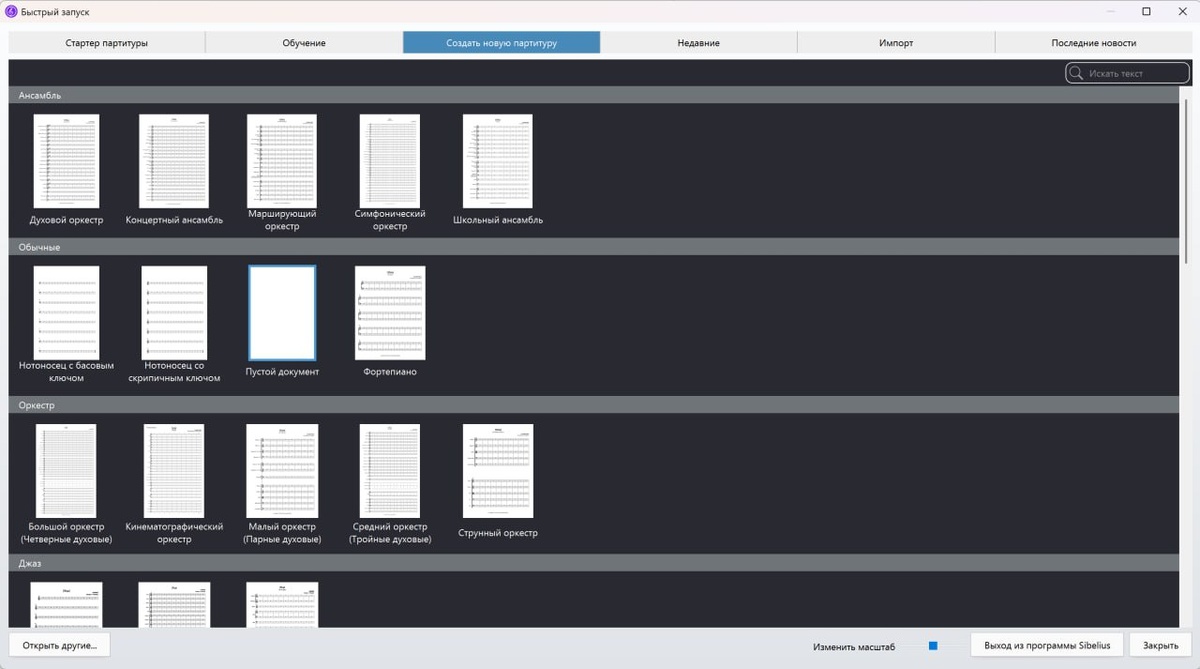Click the magnifier icon in search box
Screen dimensions: 1200x669
coord(1077,73)
